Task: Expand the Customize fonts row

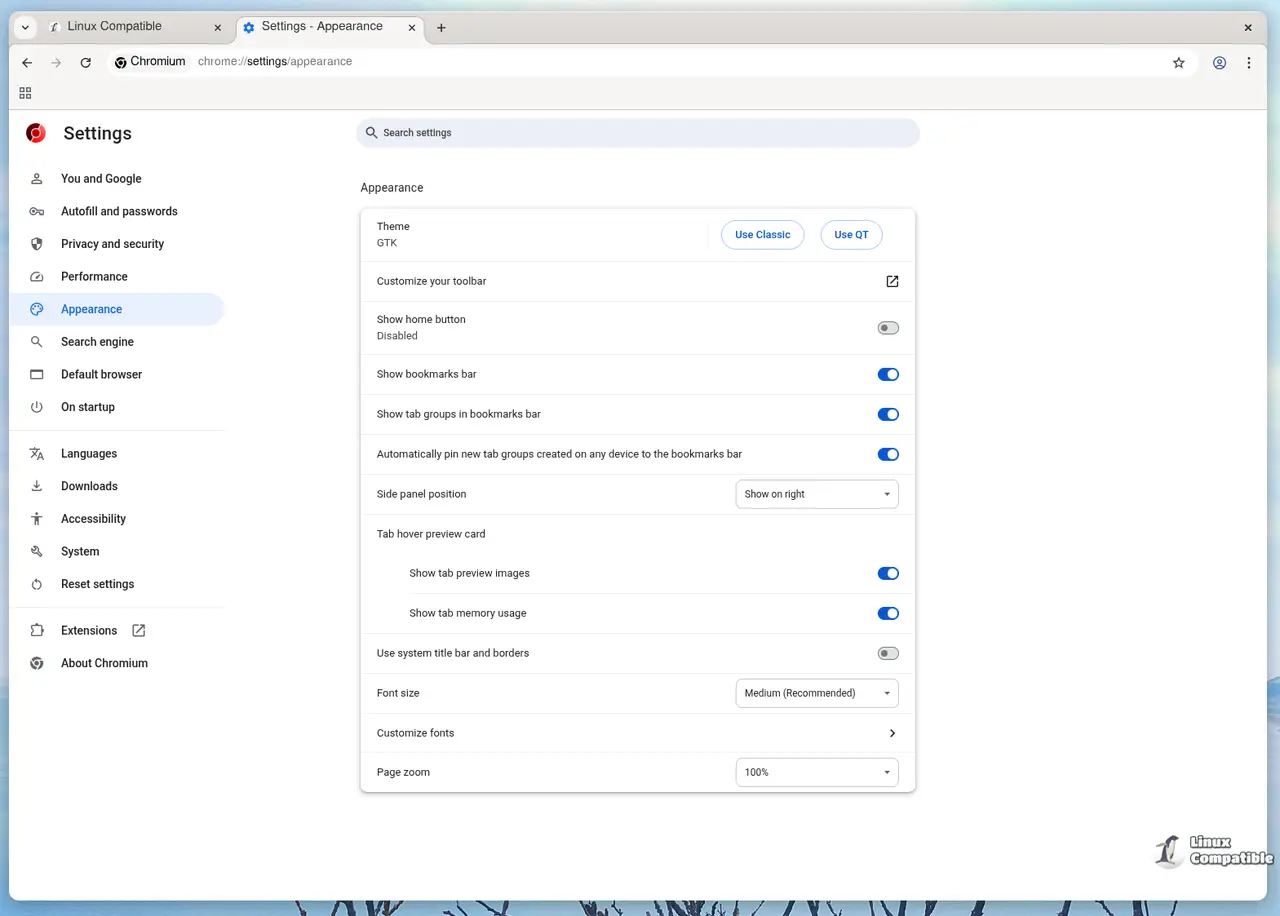Action: [x=636, y=732]
